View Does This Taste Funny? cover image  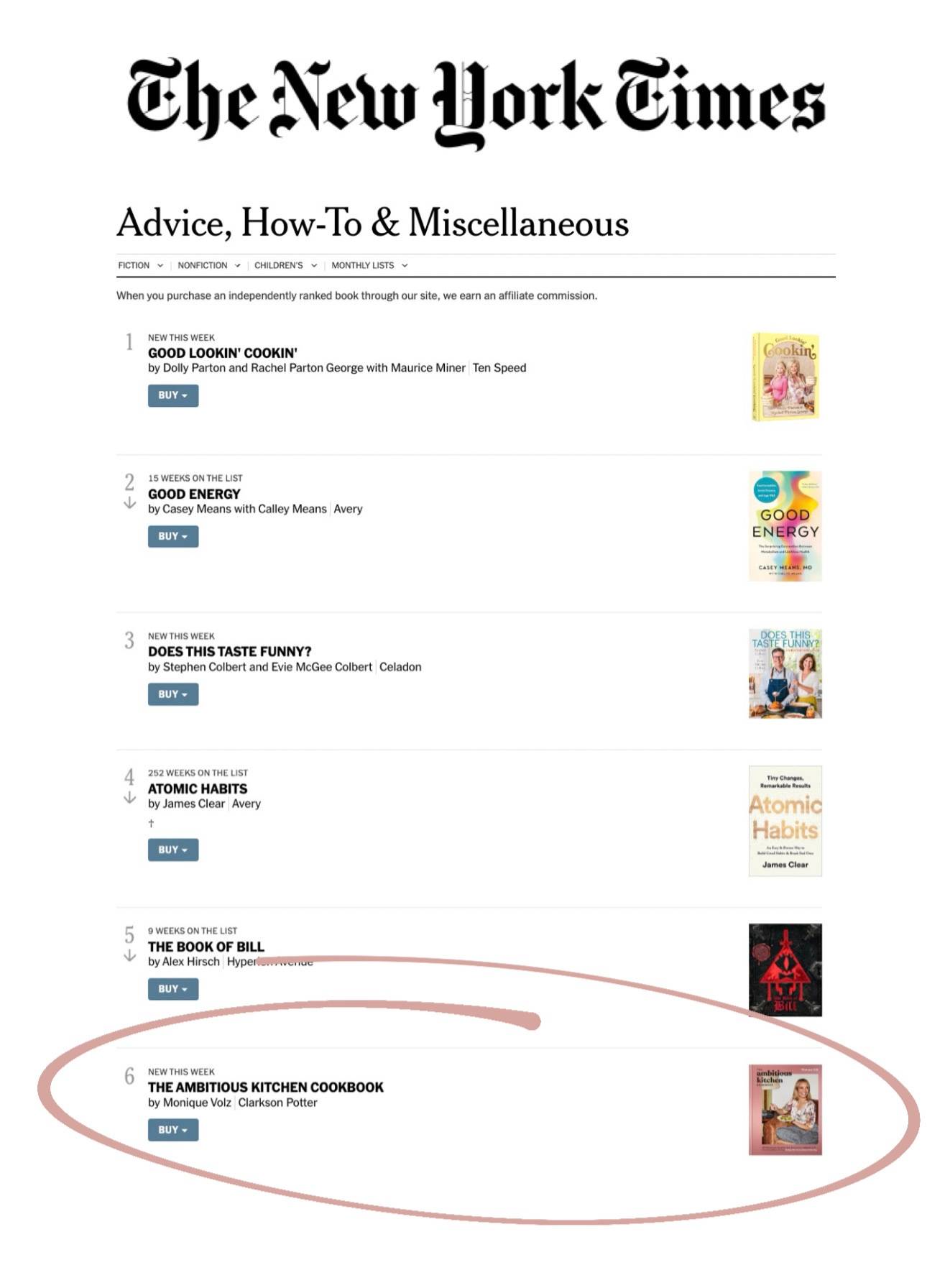click(785, 673)
